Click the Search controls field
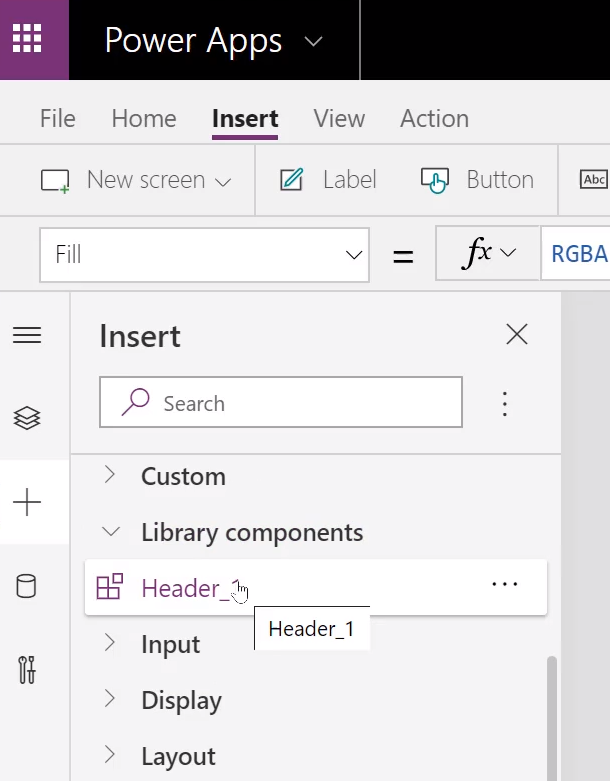 click(x=281, y=402)
